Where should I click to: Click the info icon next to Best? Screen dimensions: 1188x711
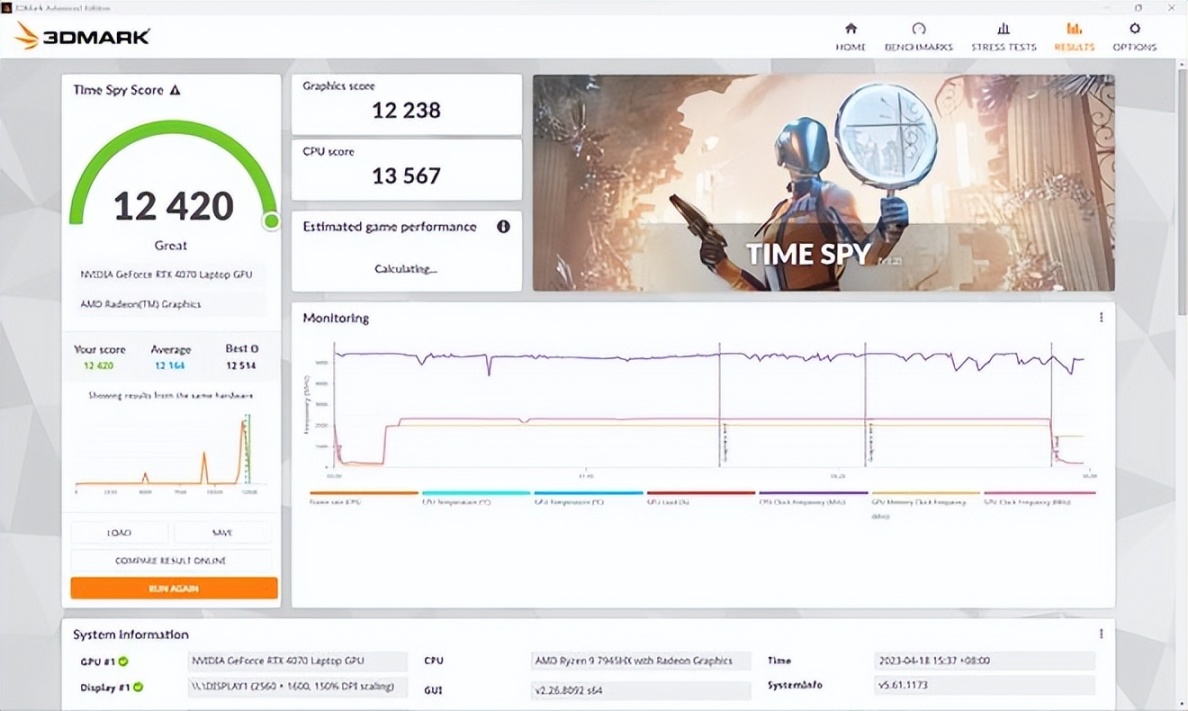254,349
